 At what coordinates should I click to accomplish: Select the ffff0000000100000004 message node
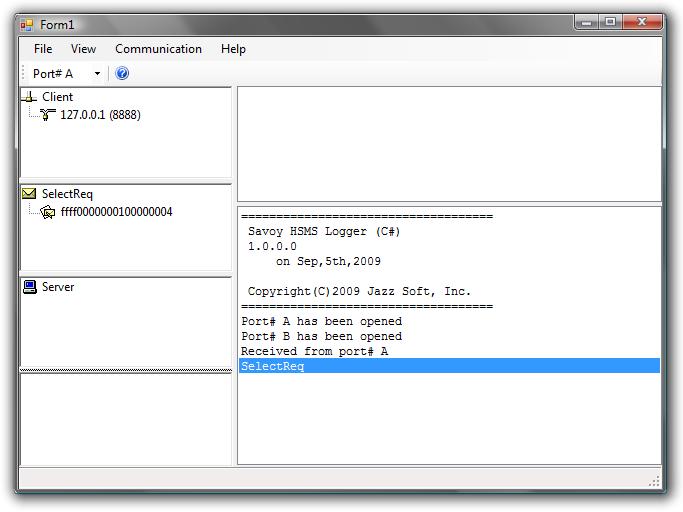point(116,212)
